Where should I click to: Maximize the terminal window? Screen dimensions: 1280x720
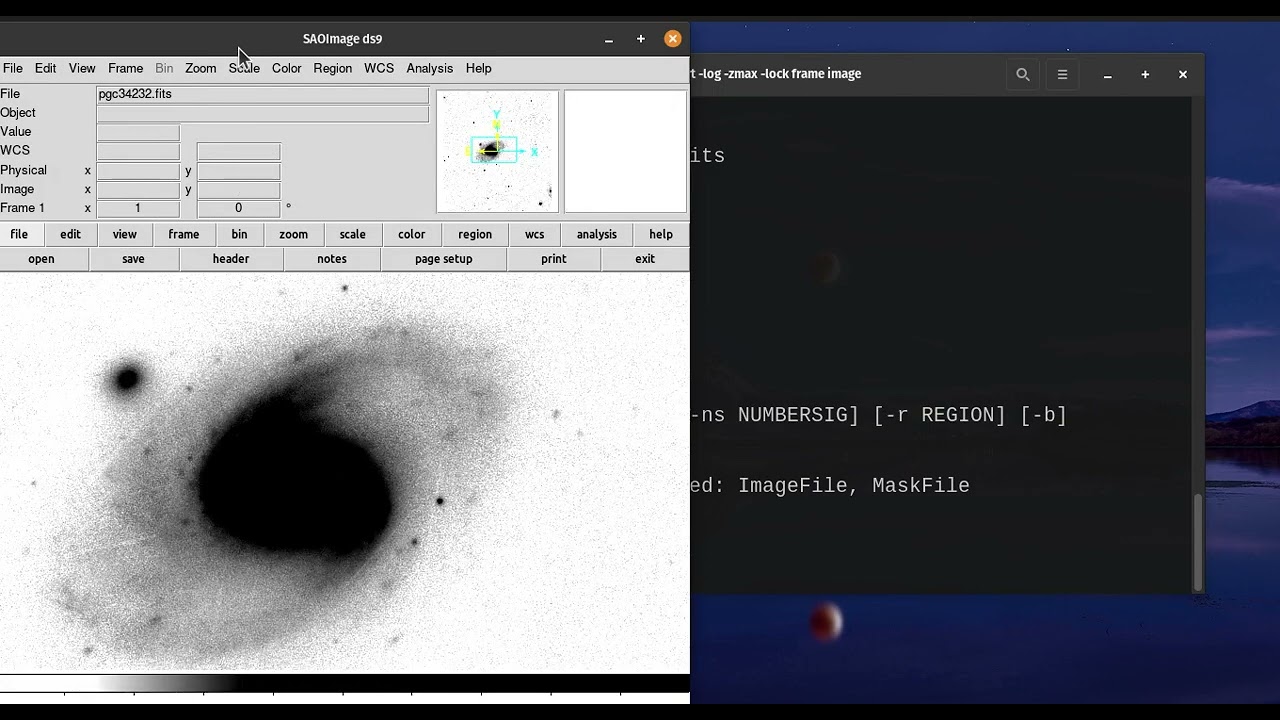pyautogui.click(x=1145, y=74)
